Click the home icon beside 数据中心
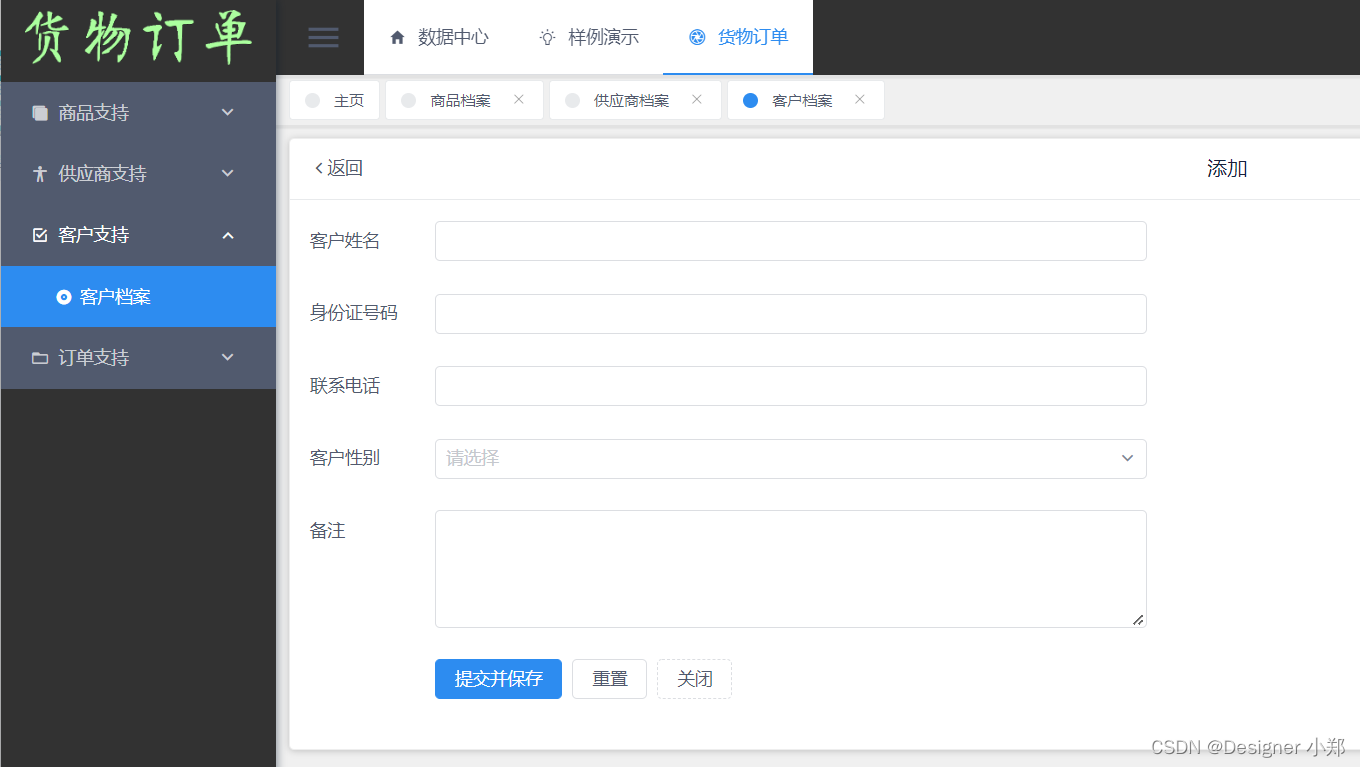 pyautogui.click(x=397, y=38)
